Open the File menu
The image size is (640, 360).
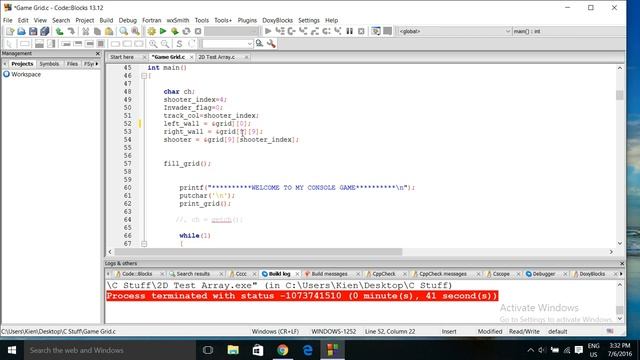tap(7, 20)
